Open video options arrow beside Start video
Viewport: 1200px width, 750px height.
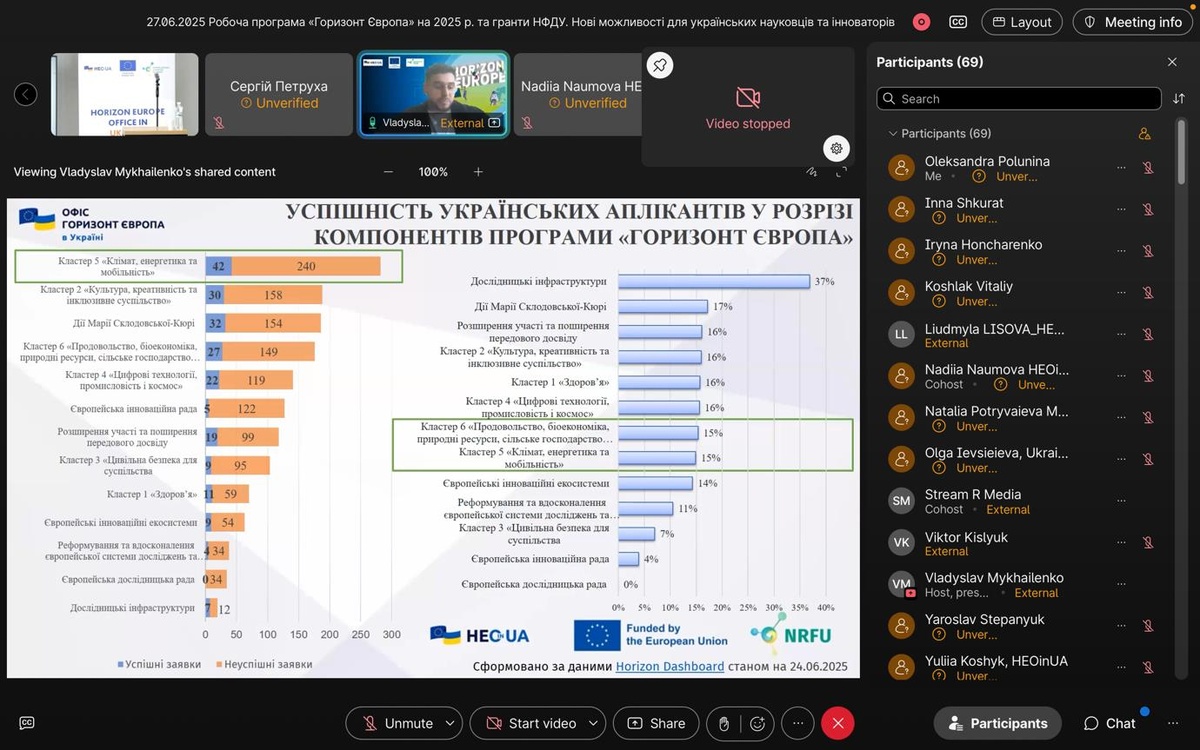594,723
